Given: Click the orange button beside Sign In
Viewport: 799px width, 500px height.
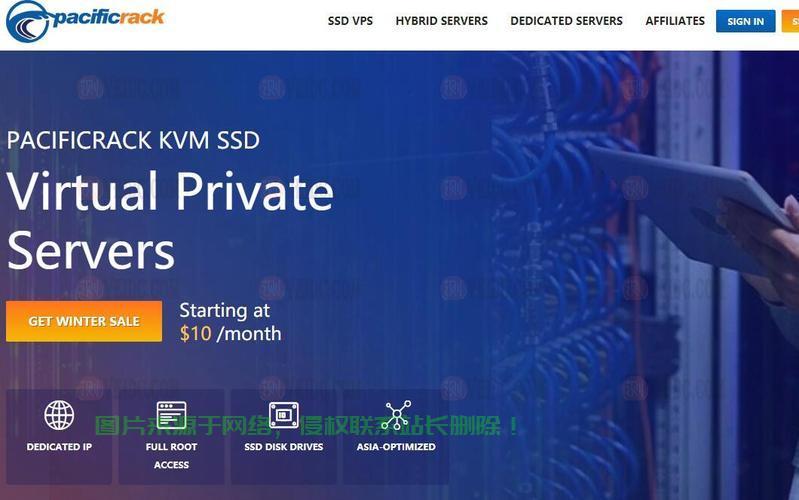Looking at the screenshot, I should coord(790,21).
